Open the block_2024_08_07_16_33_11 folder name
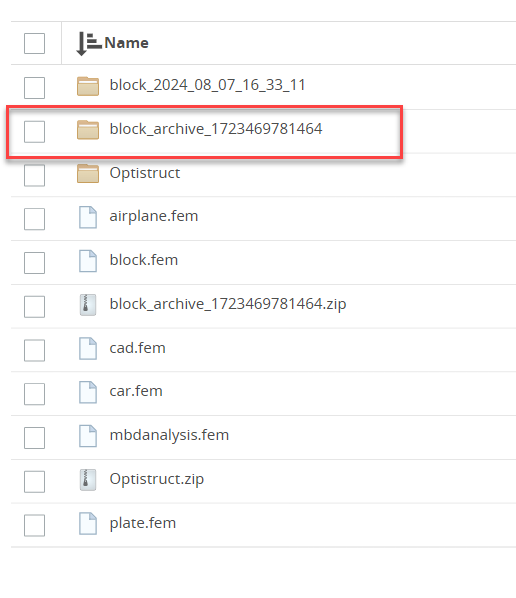 click(x=207, y=85)
